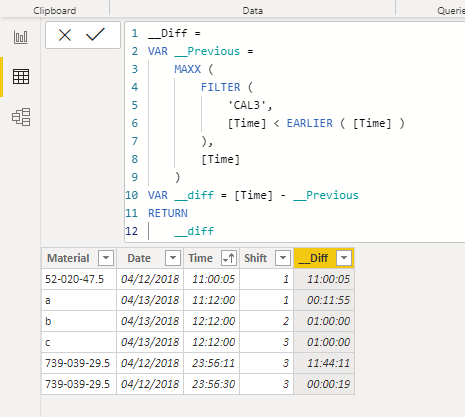This screenshot has width=465, height=417.
Task: Open Shift column filter dropdown
Action: click(x=283, y=258)
